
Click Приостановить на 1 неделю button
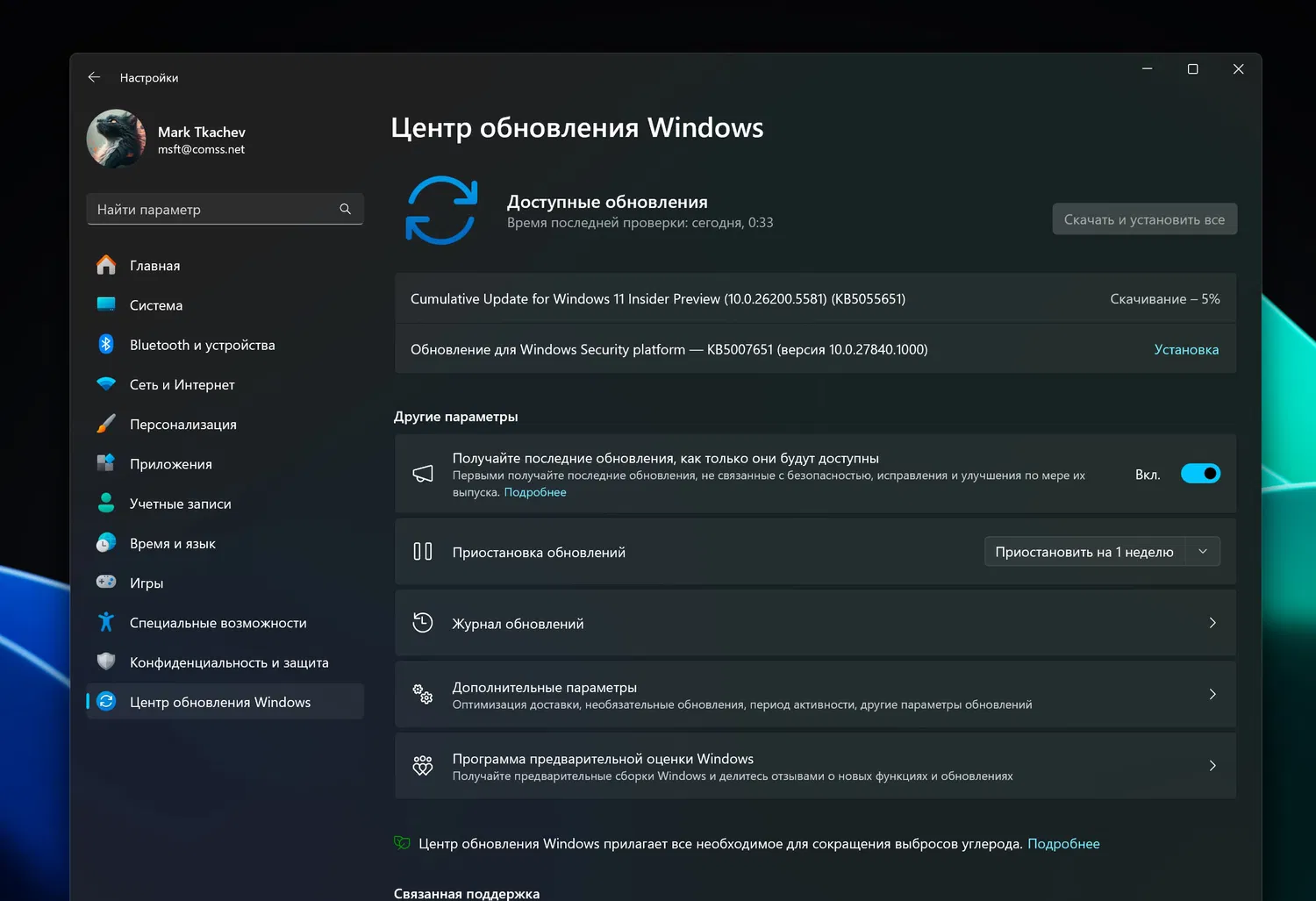point(1084,552)
